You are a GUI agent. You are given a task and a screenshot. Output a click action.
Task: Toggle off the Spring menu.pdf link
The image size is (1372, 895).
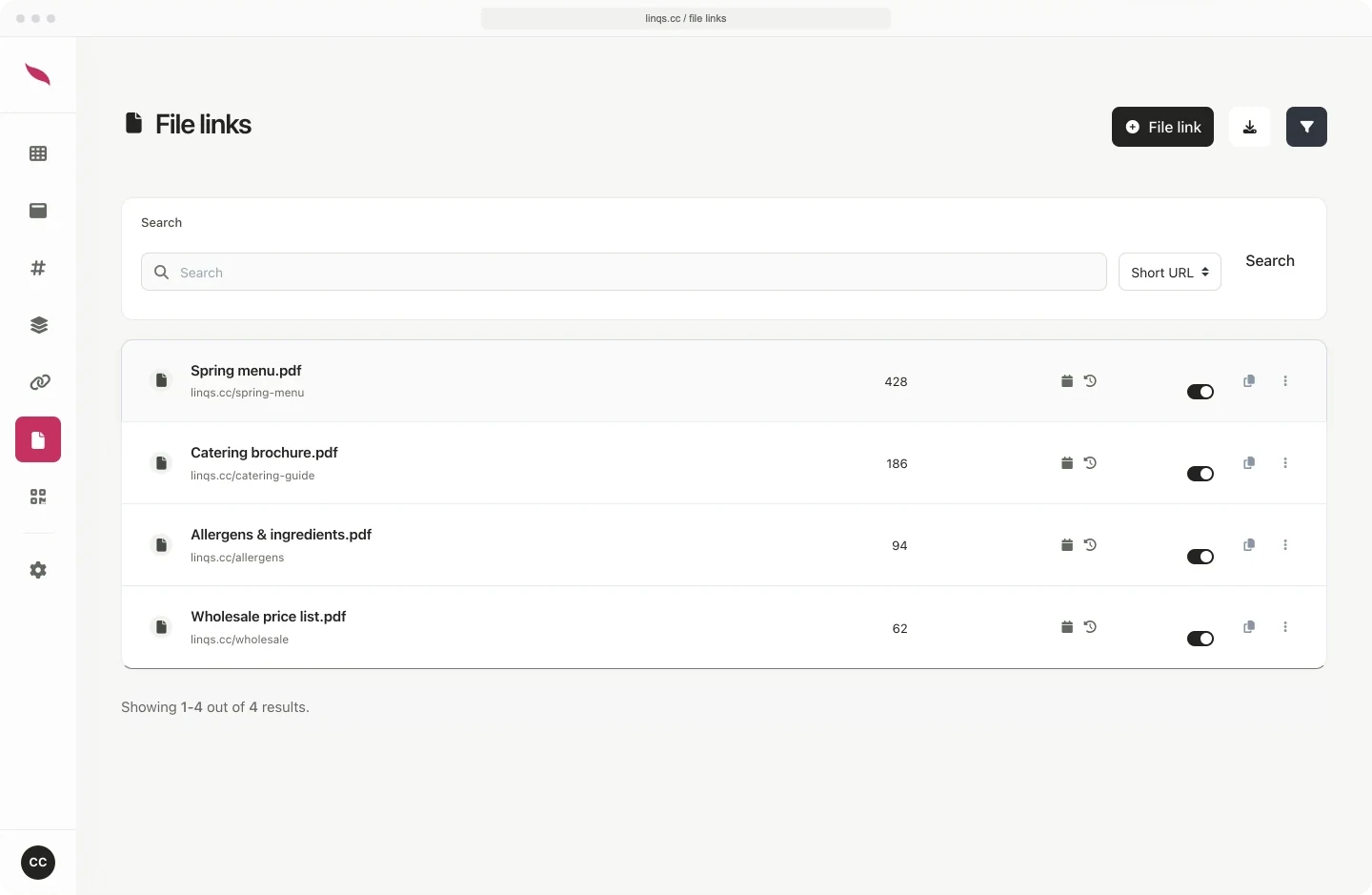click(x=1200, y=392)
